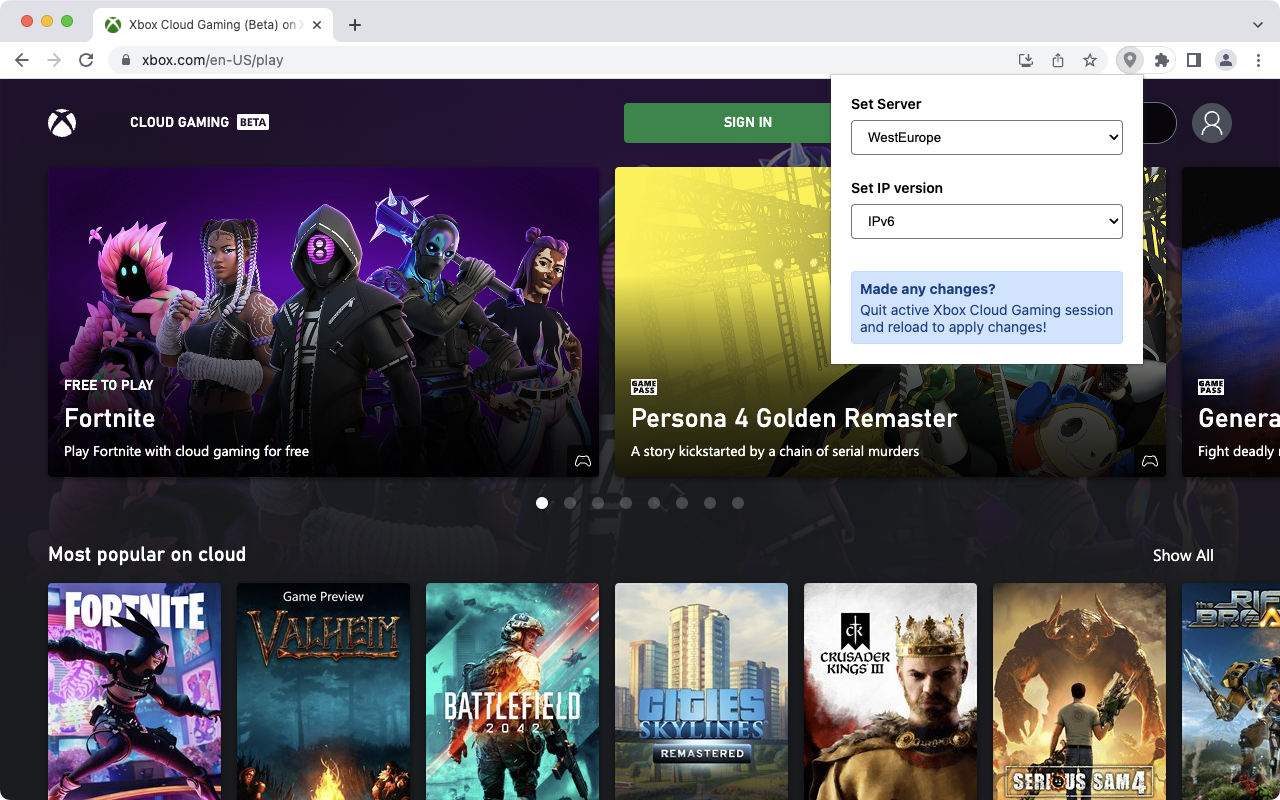The width and height of the screenshot is (1280, 800).
Task: Select the fourth carousel dot
Action: coord(626,503)
